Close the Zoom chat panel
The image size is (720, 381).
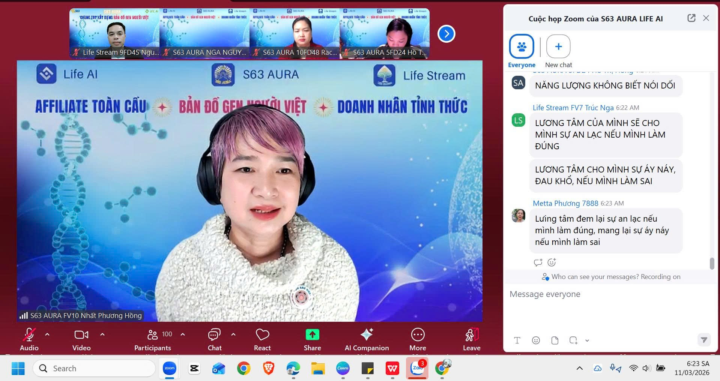[706, 18]
